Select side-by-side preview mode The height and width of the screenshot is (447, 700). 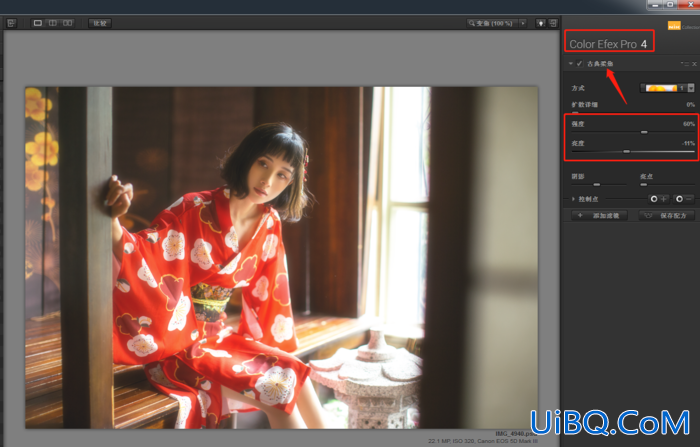coord(67,23)
